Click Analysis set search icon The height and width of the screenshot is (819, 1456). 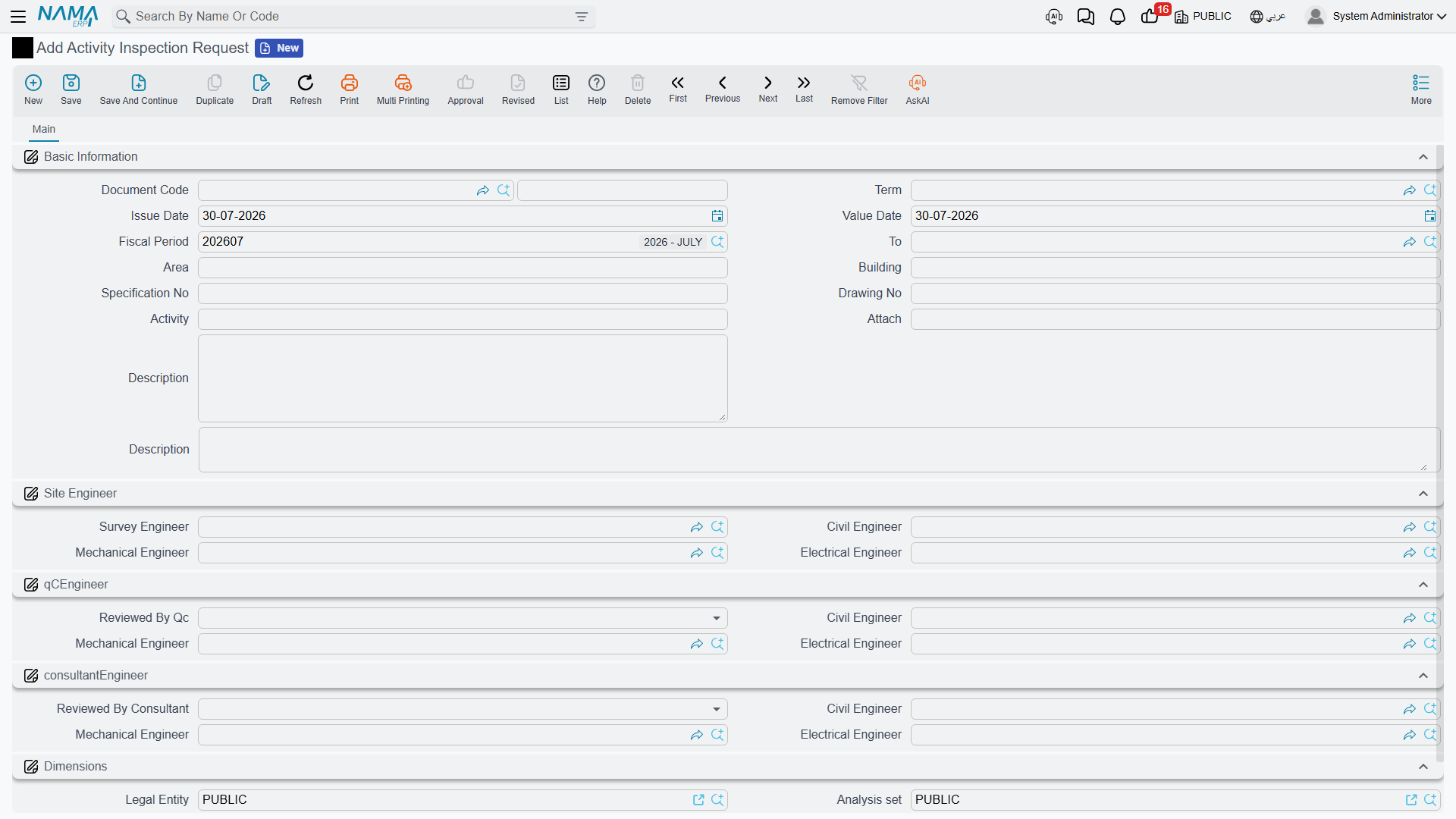tap(1430, 800)
